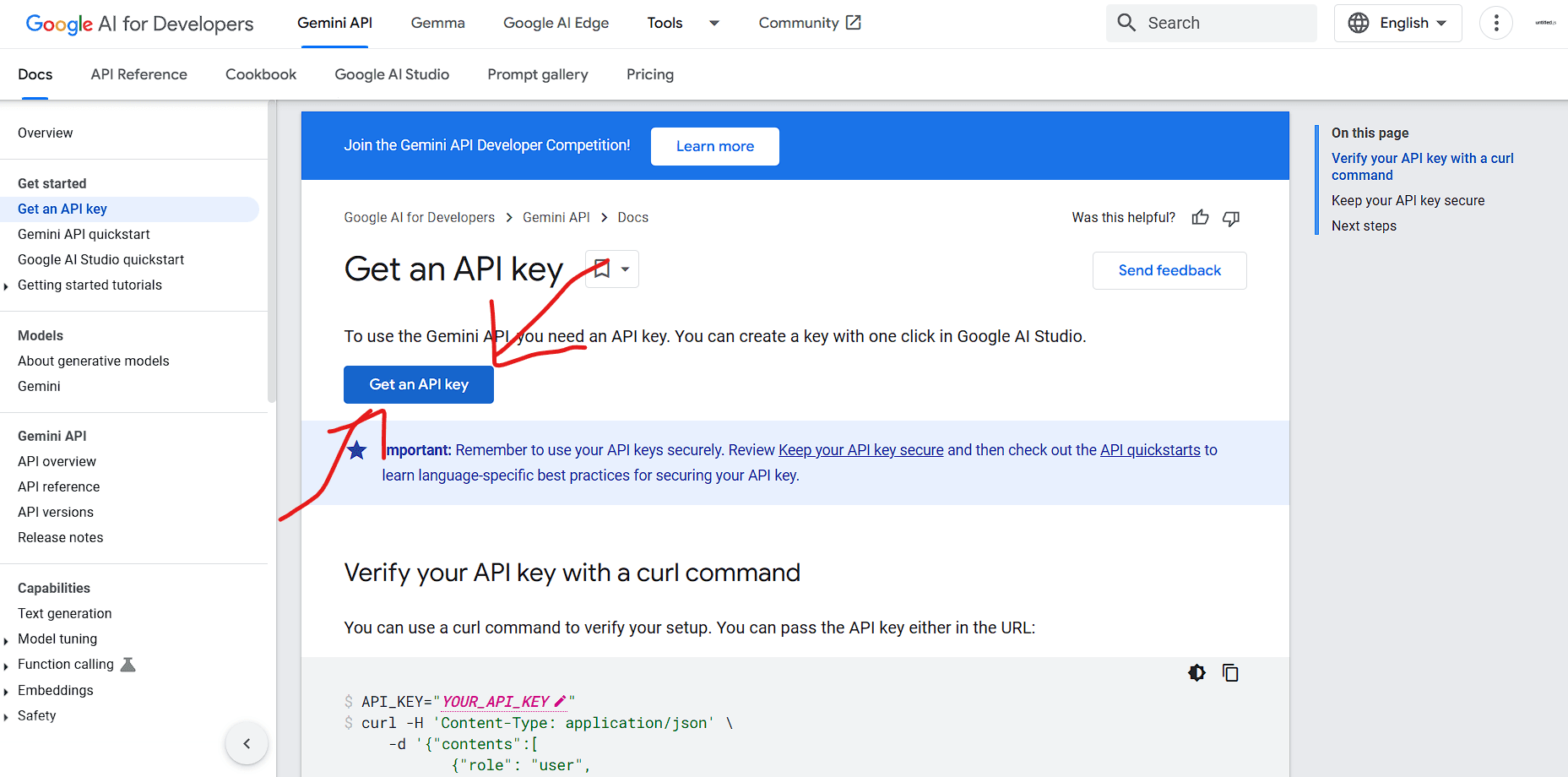
Task: Click the profile avatar at top right
Action: click(x=1545, y=23)
